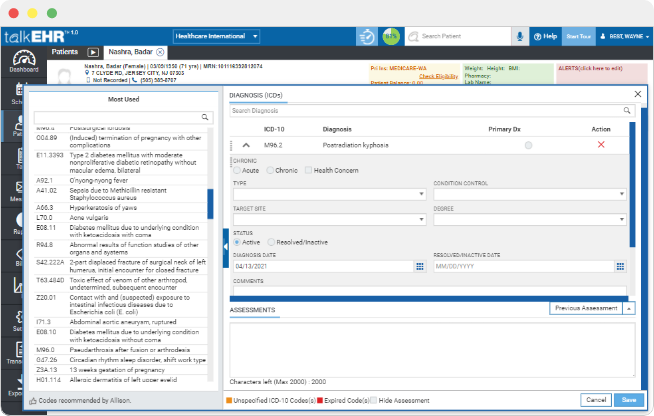
Task: Delete the Postradiation kyphosis diagnosis row
Action: (601, 145)
